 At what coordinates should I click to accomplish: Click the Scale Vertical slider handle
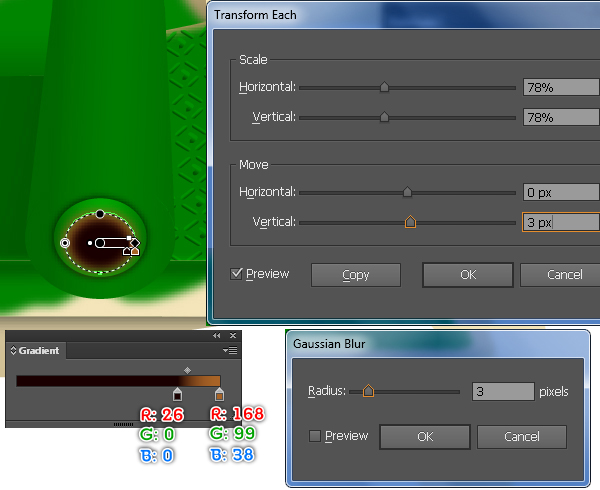point(384,117)
